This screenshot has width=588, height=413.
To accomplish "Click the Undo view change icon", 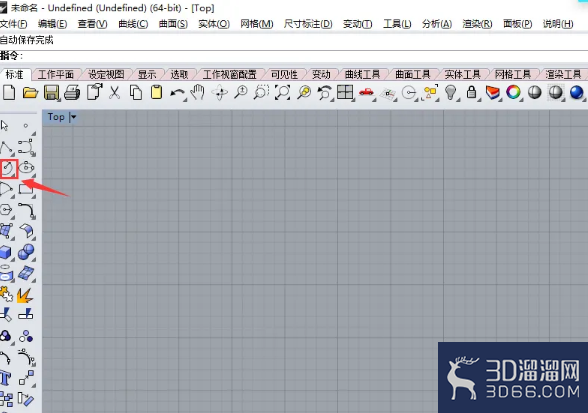I will pyautogui.click(x=325, y=92).
